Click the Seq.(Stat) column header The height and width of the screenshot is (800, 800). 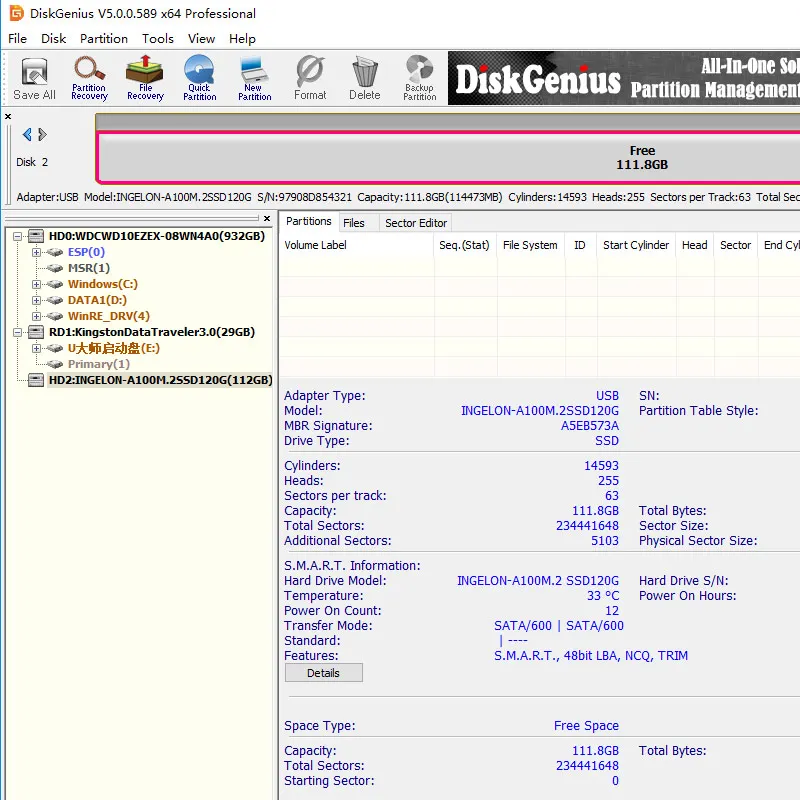click(464, 245)
